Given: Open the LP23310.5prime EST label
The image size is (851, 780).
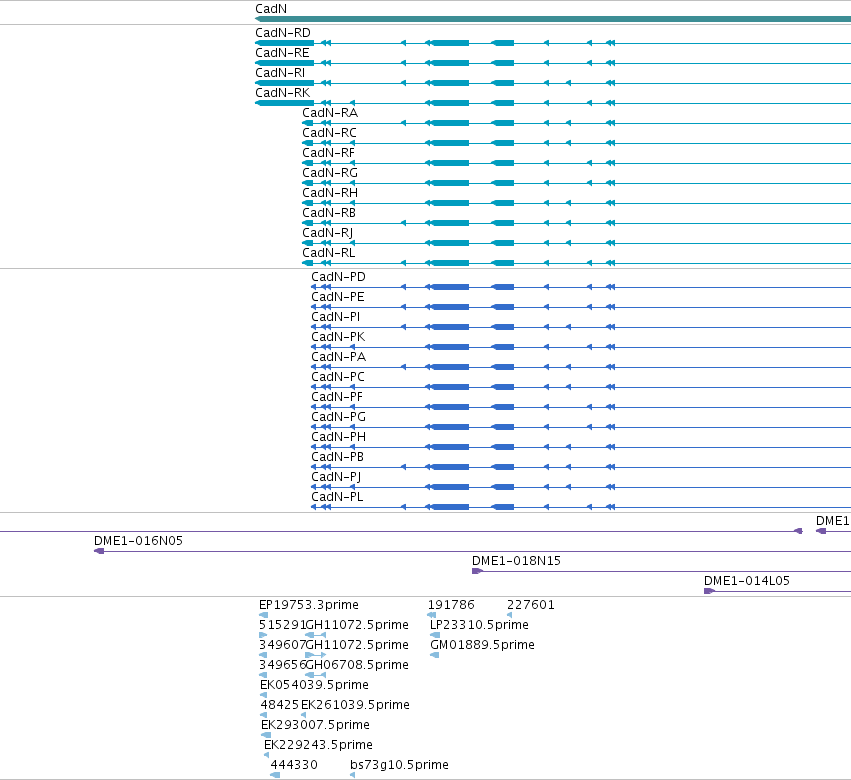Looking at the screenshot, I should pos(479,625).
